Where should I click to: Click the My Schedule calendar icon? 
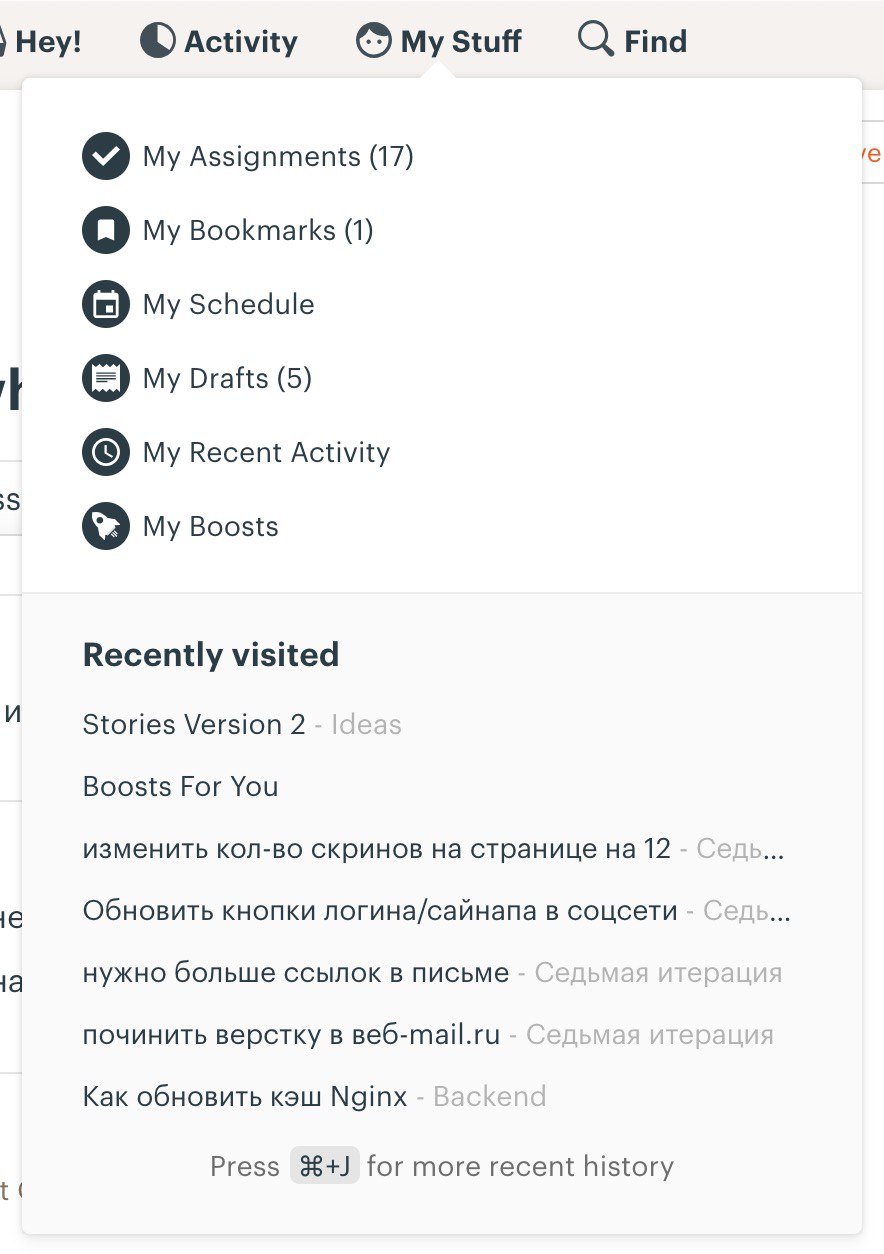(x=106, y=305)
